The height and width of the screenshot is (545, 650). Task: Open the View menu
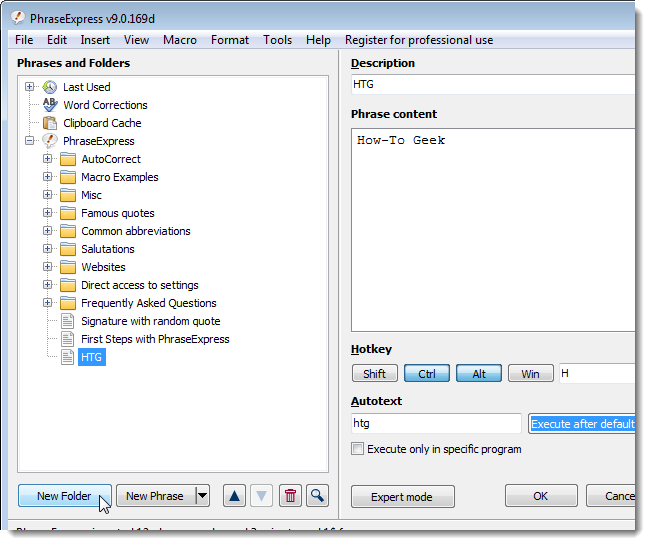[136, 40]
